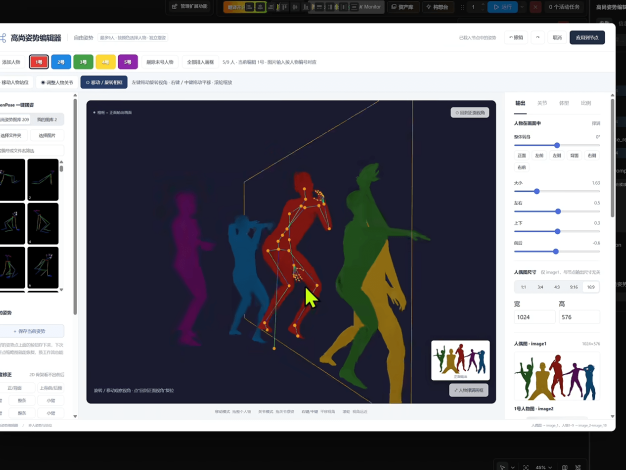626x470 pixels.
Task: Select the red 1号 character button
Action: pyautogui.click(x=39, y=62)
